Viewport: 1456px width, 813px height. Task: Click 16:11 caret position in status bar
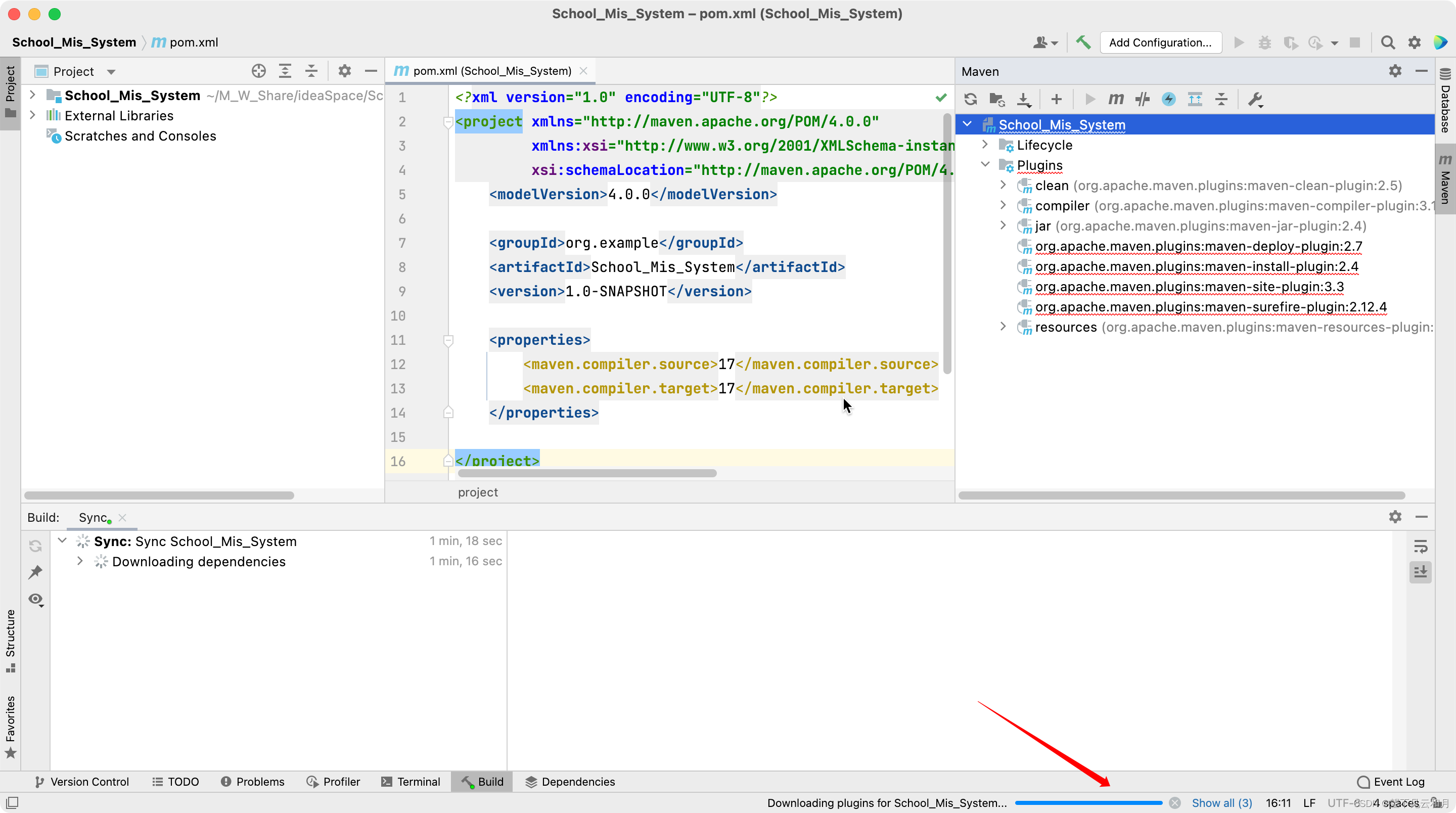(1279, 803)
